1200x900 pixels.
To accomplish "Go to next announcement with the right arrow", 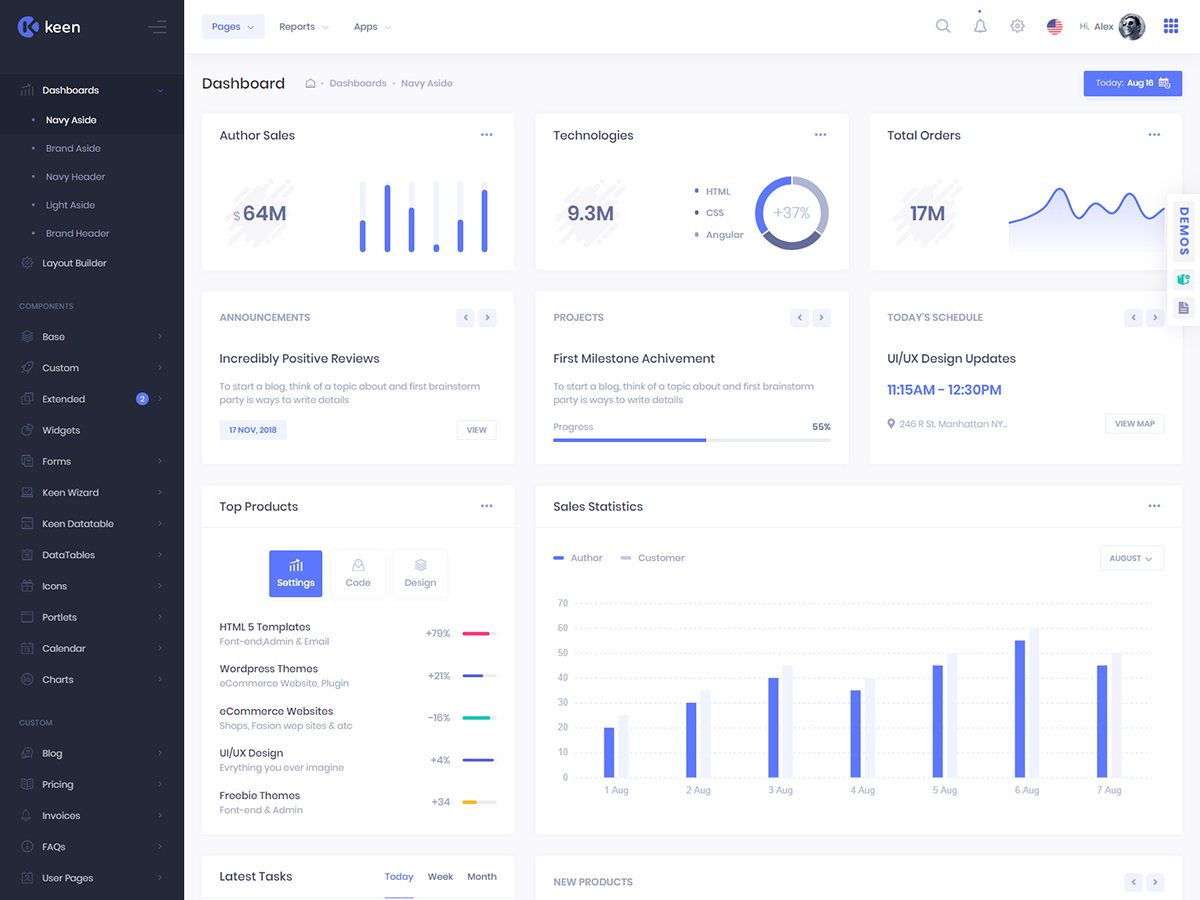I will [487, 317].
